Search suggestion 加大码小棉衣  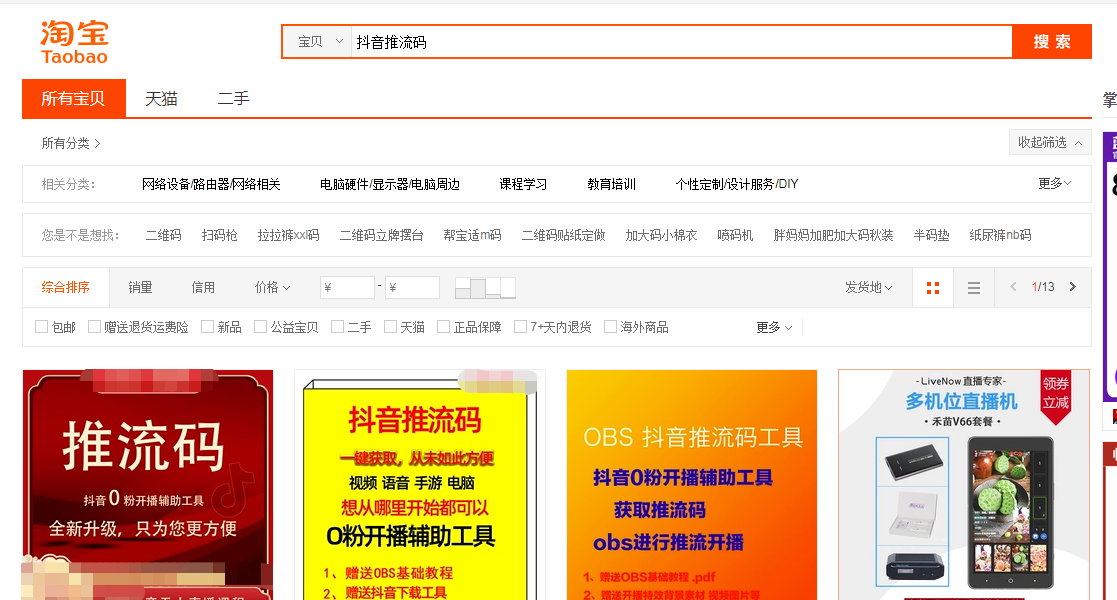pyautogui.click(x=661, y=235)
